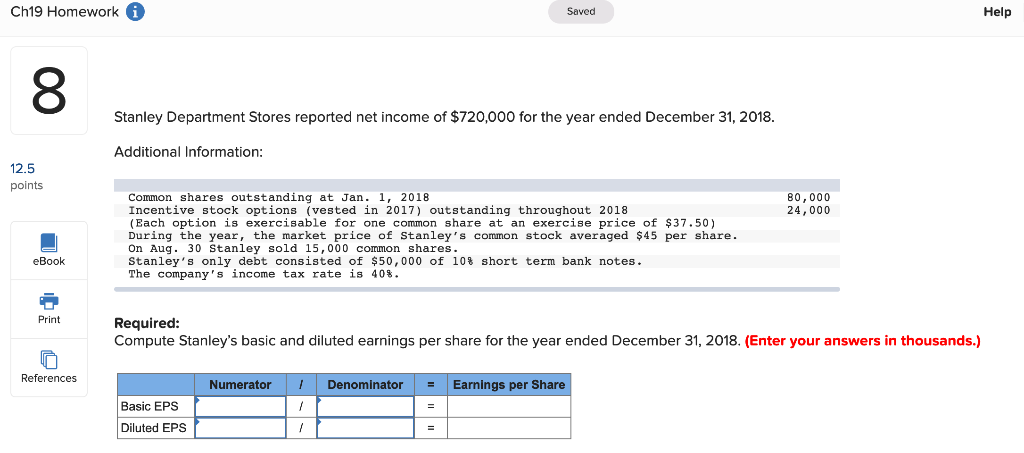Click the Denominator column header
This screenshot has width=1024, height=453.
coord(365,384)
